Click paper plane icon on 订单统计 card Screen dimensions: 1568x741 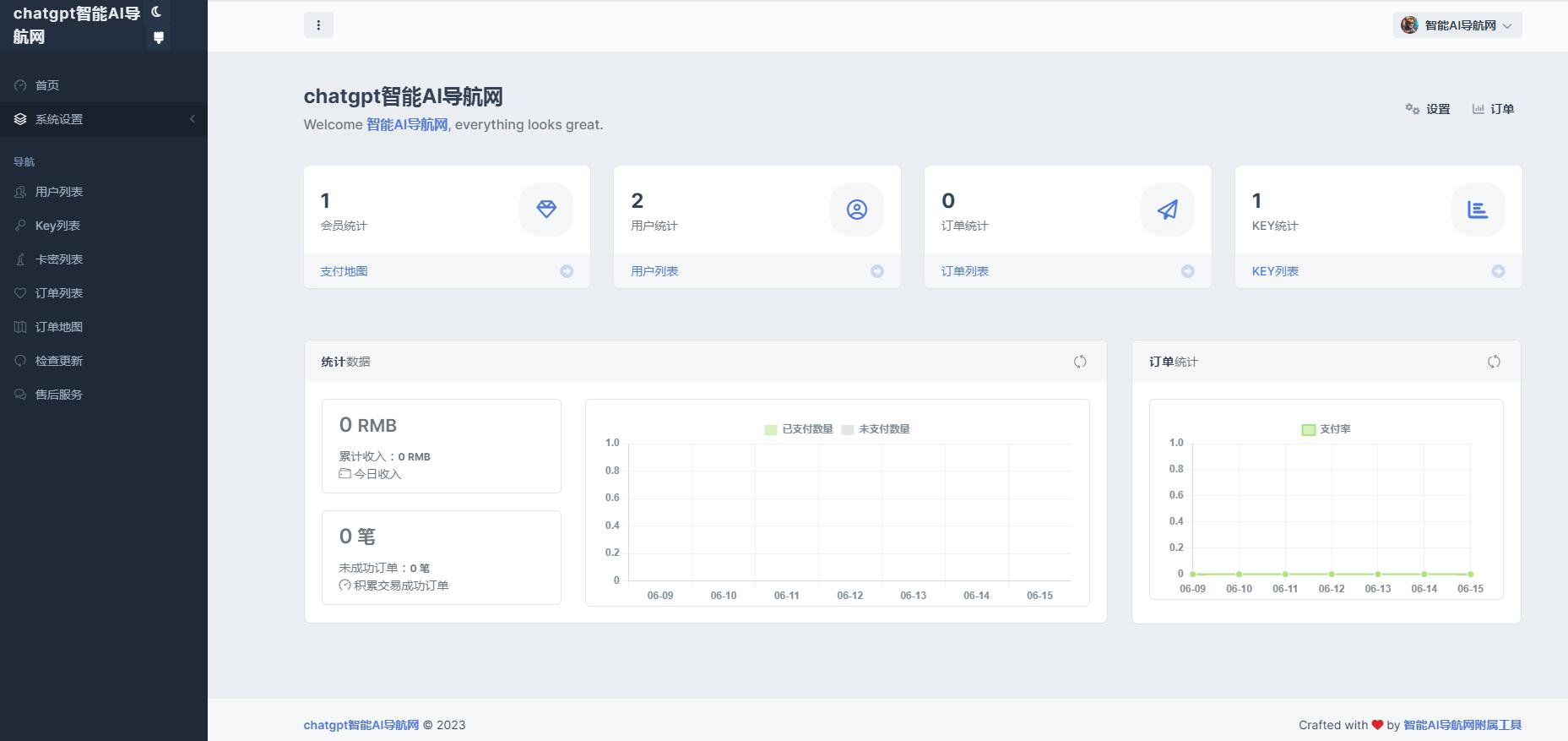1168,210
